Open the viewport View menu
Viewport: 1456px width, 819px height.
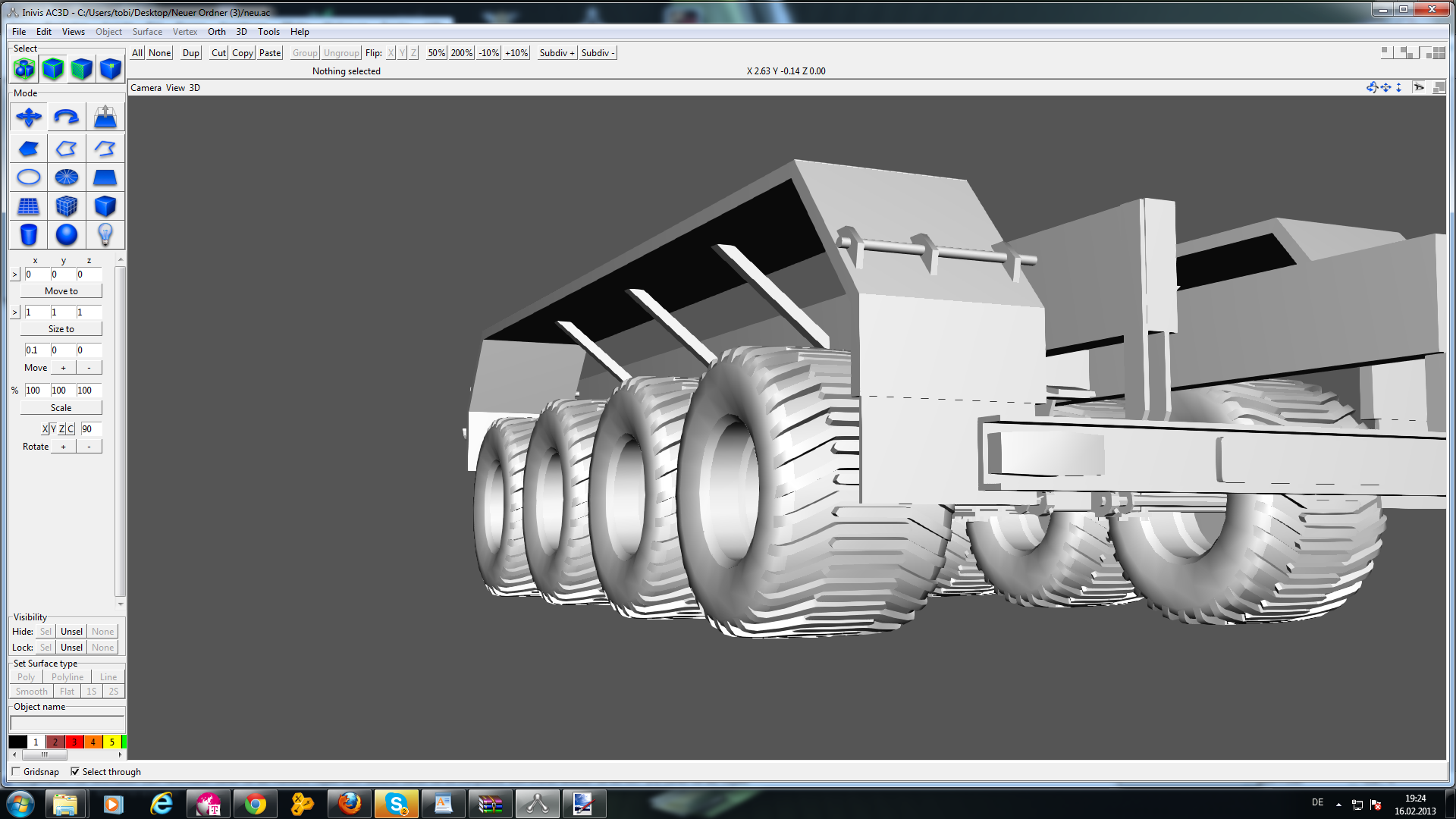coord(176,88)
